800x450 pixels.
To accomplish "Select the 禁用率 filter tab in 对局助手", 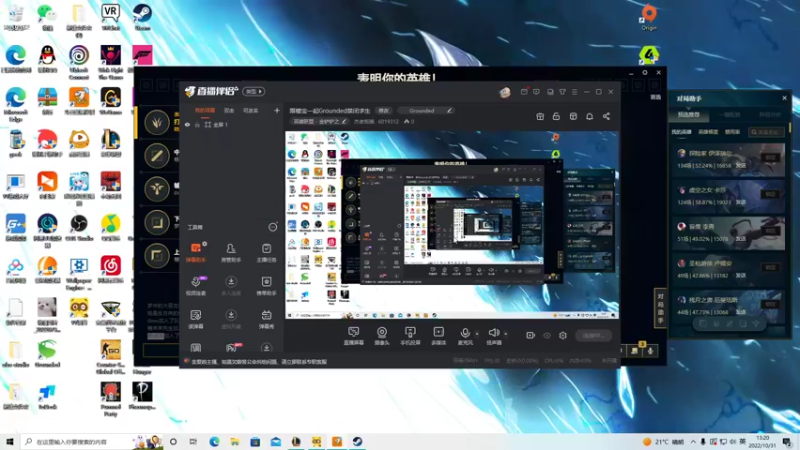I will pyautogui.click(x=732, y=132).
